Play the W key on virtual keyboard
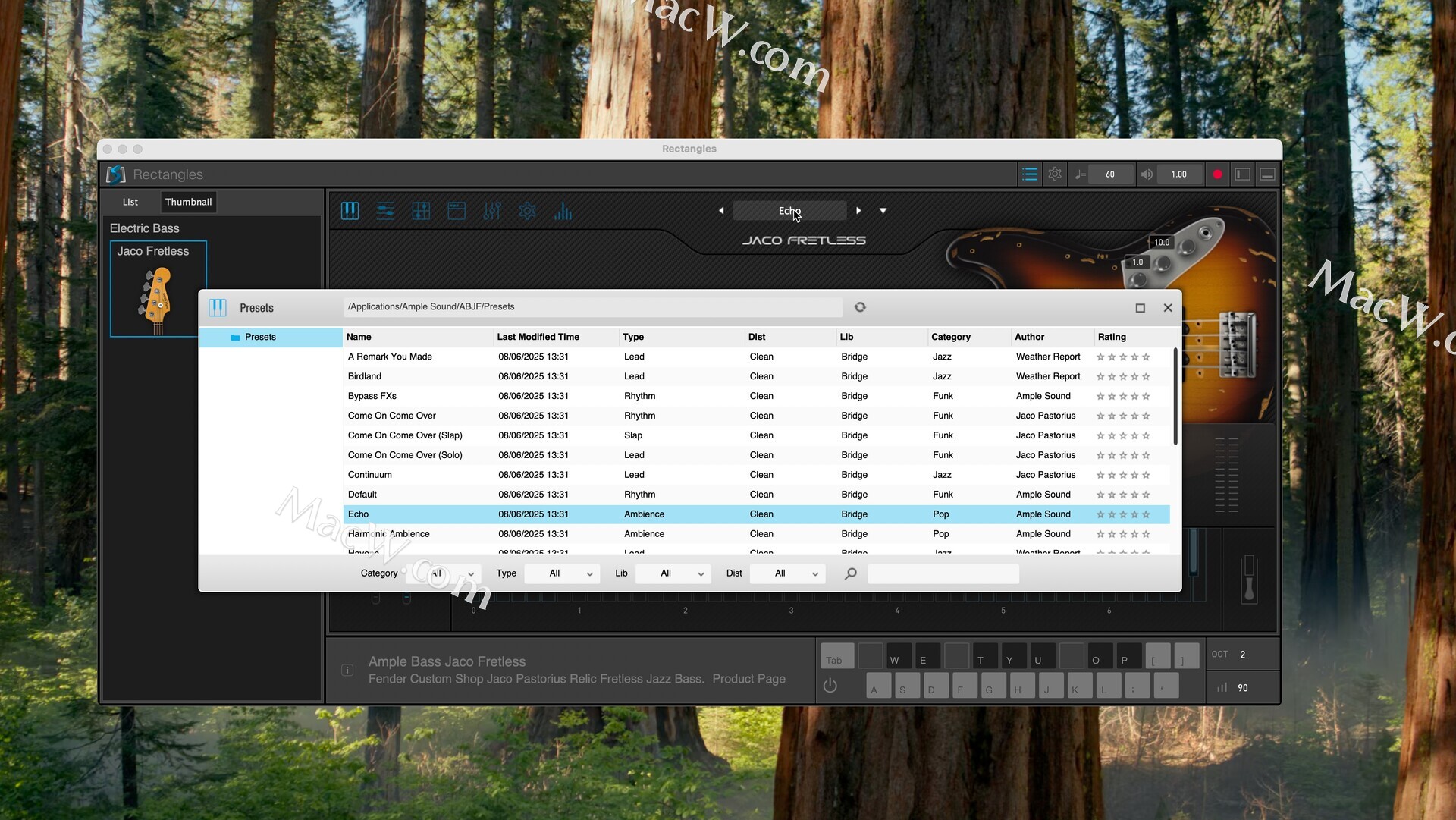 coord(899,656)
